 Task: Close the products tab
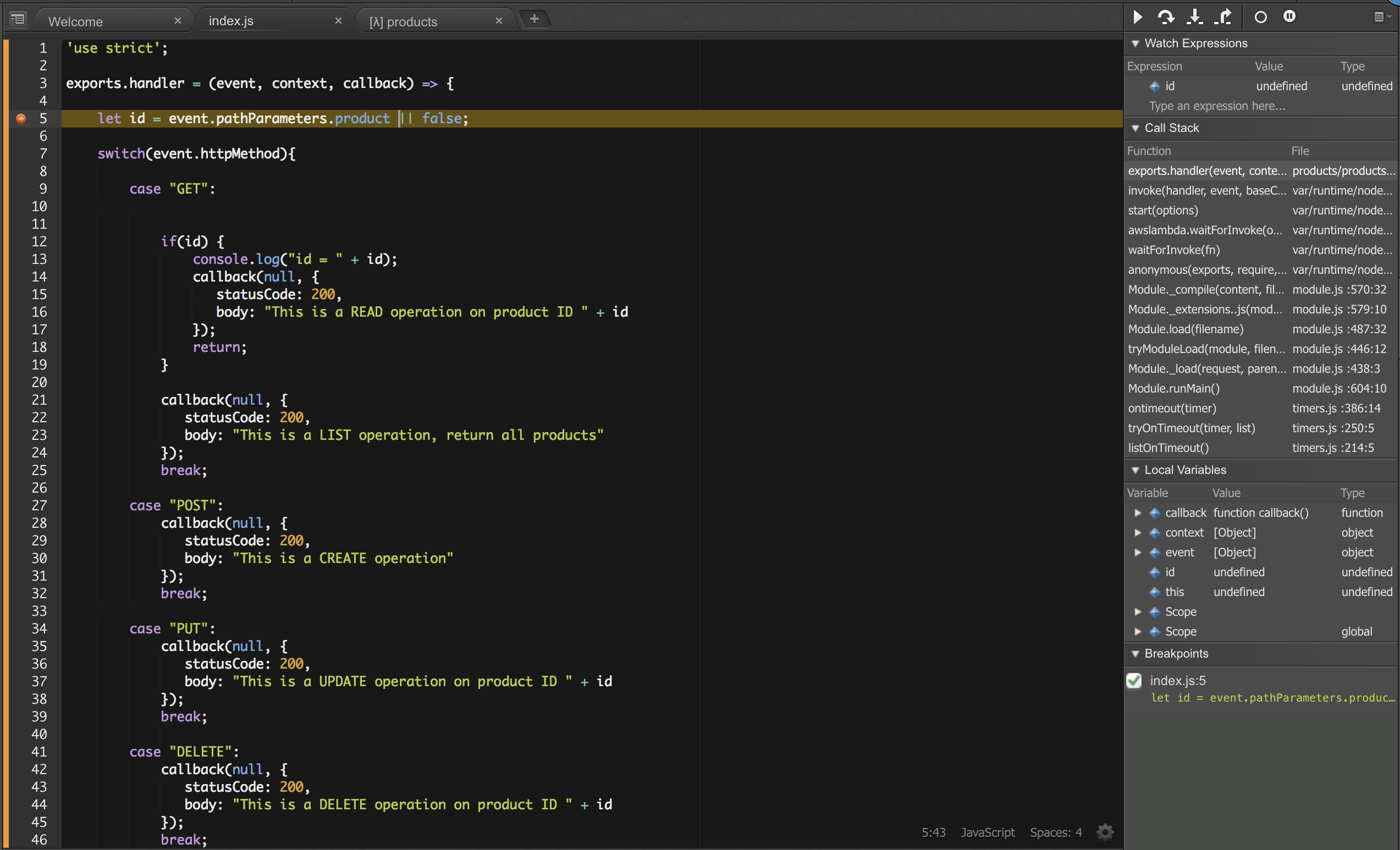coord(499,20)
